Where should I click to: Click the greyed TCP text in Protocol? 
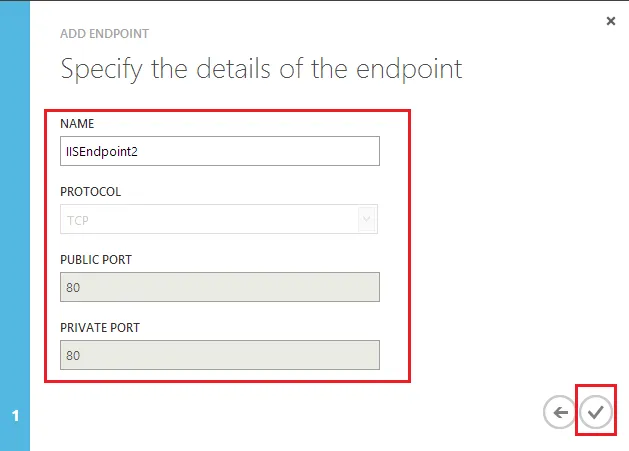tap(77, 220)
